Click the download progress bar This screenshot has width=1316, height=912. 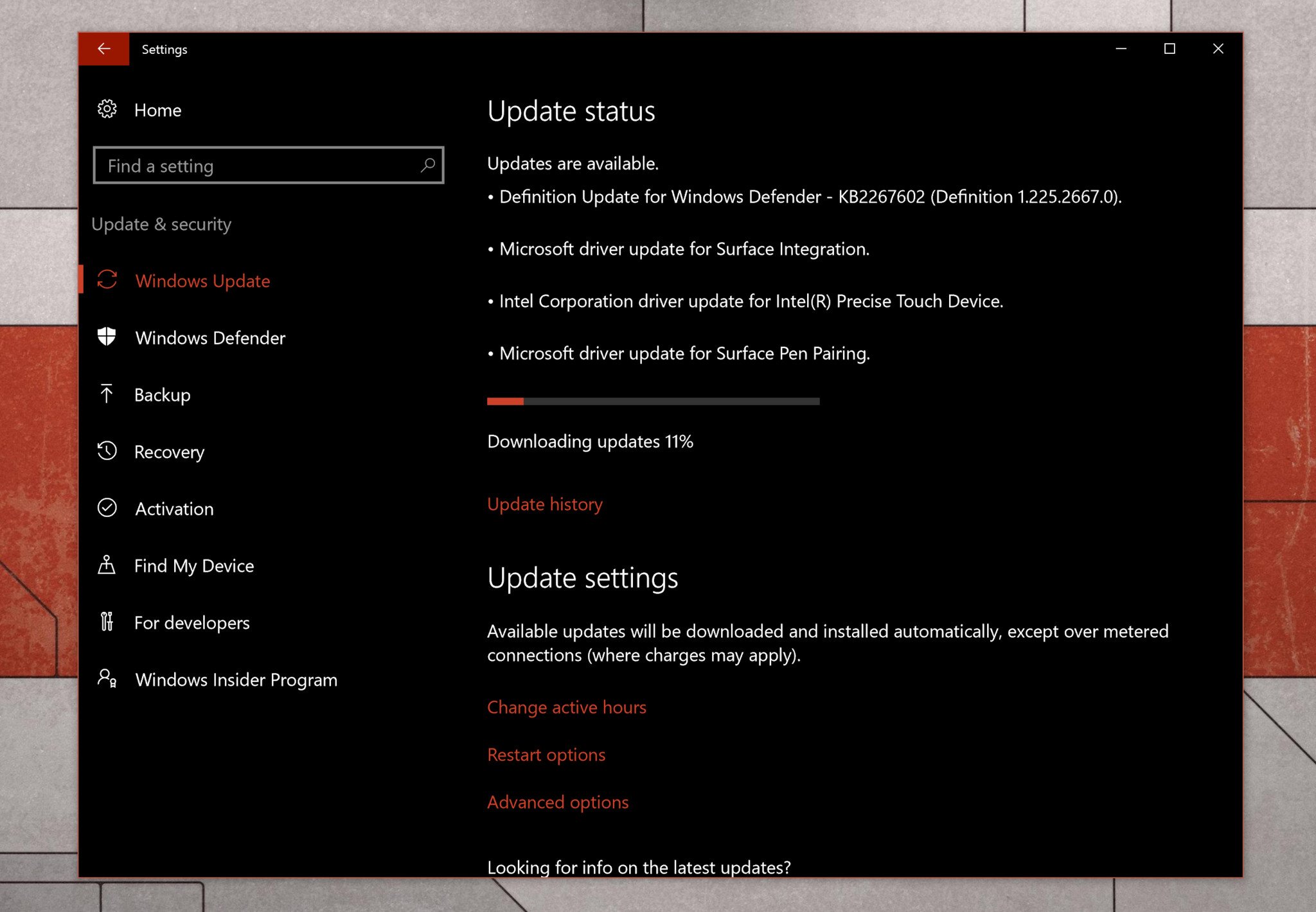pyautogui.click(x=654, y=401)
